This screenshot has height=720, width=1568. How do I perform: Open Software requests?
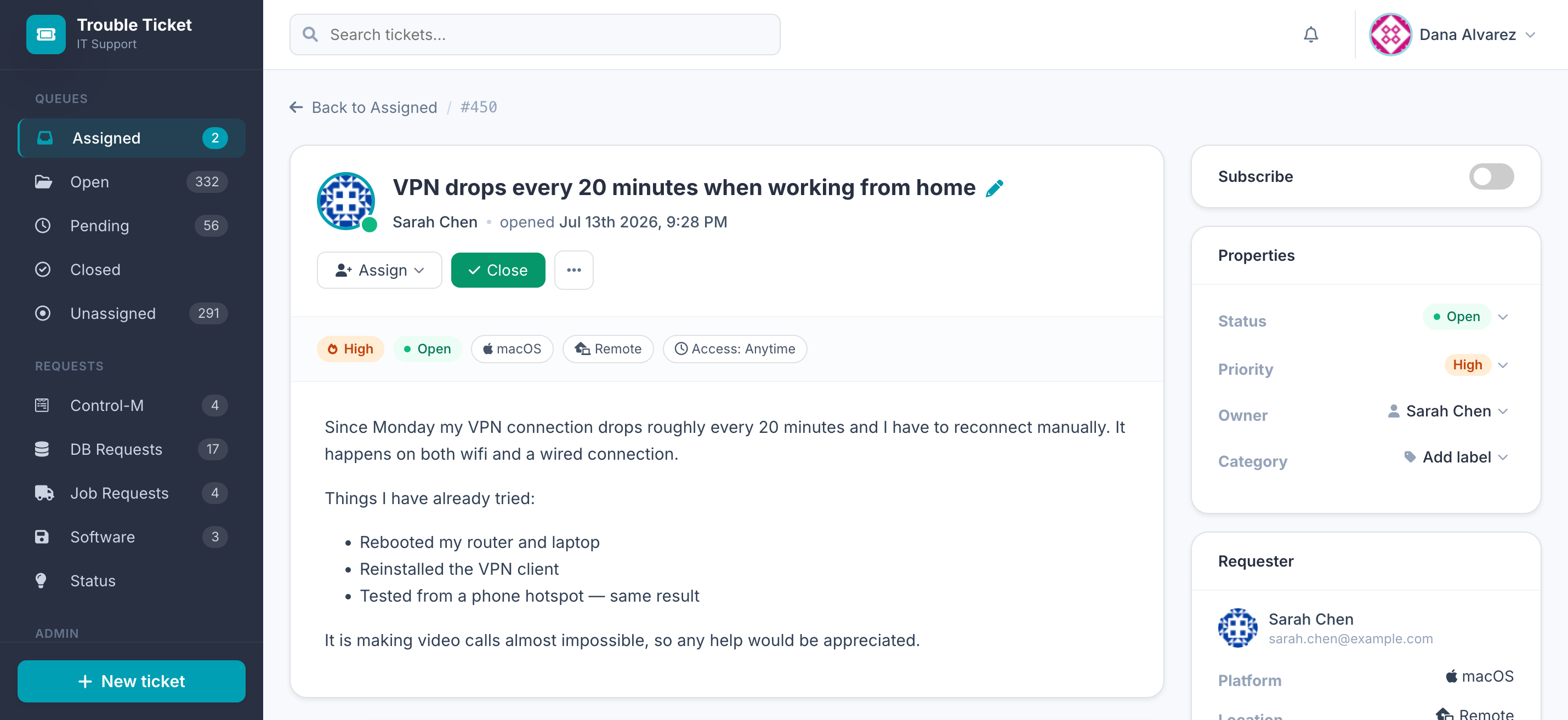tap(132, 537)
